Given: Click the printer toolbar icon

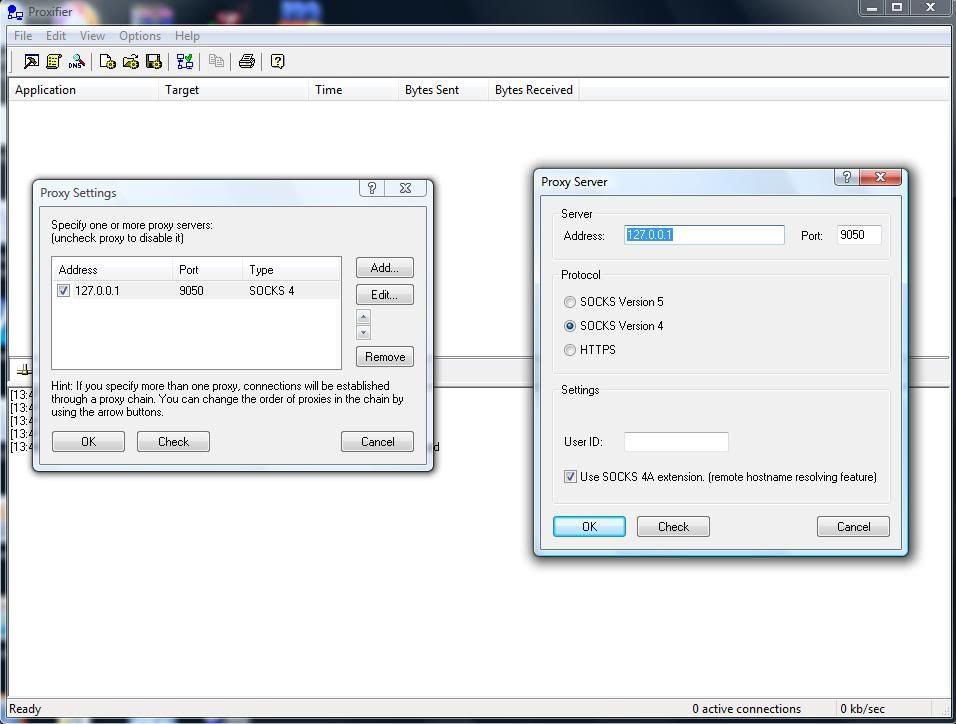Looking at the screenshot, I should [247, 61].
